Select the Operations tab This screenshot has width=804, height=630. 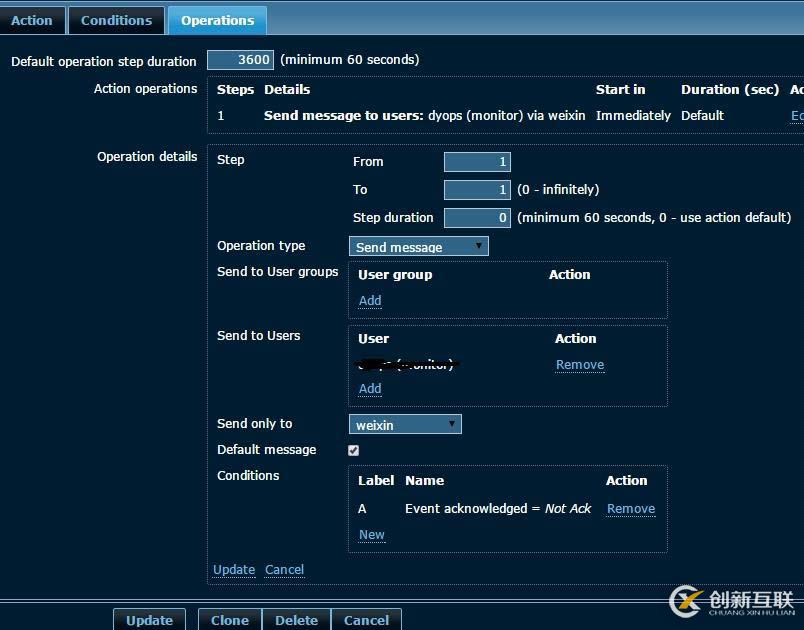(217, 20)
